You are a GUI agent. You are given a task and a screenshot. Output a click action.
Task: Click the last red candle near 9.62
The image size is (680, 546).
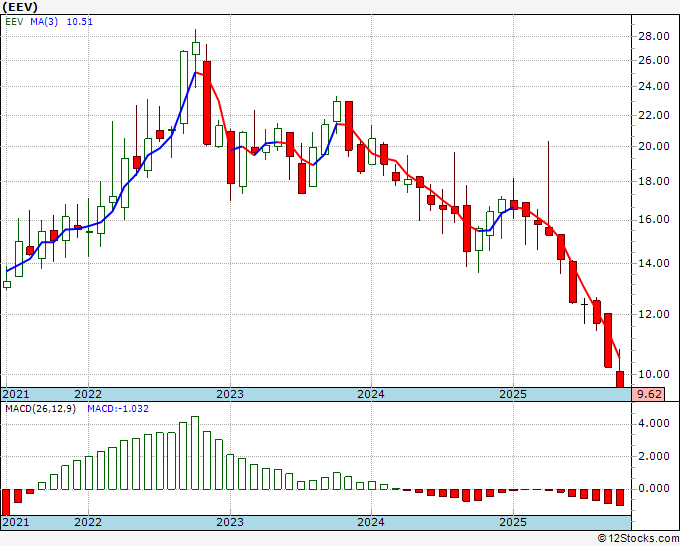pos(619,378)
